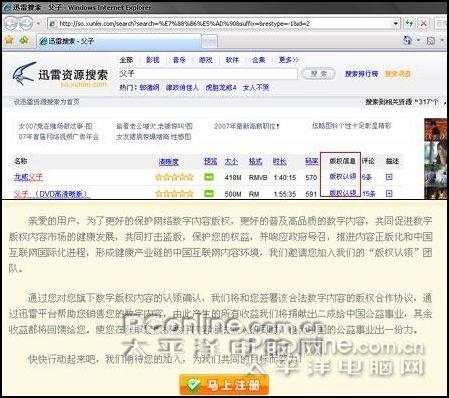Click the 418M size value
This screenshot has height=398, width=449.
(x=233, y=177)
